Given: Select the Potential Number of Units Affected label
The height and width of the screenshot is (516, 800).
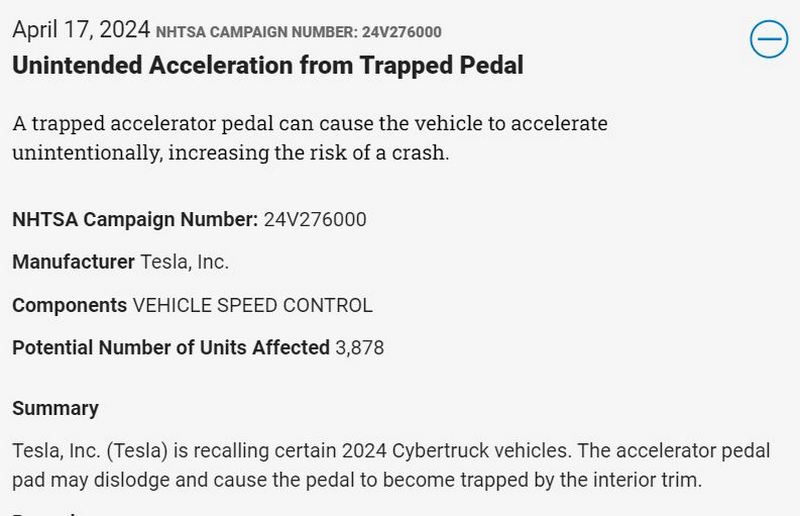Looking at the screenshot, I should point(171,348).
